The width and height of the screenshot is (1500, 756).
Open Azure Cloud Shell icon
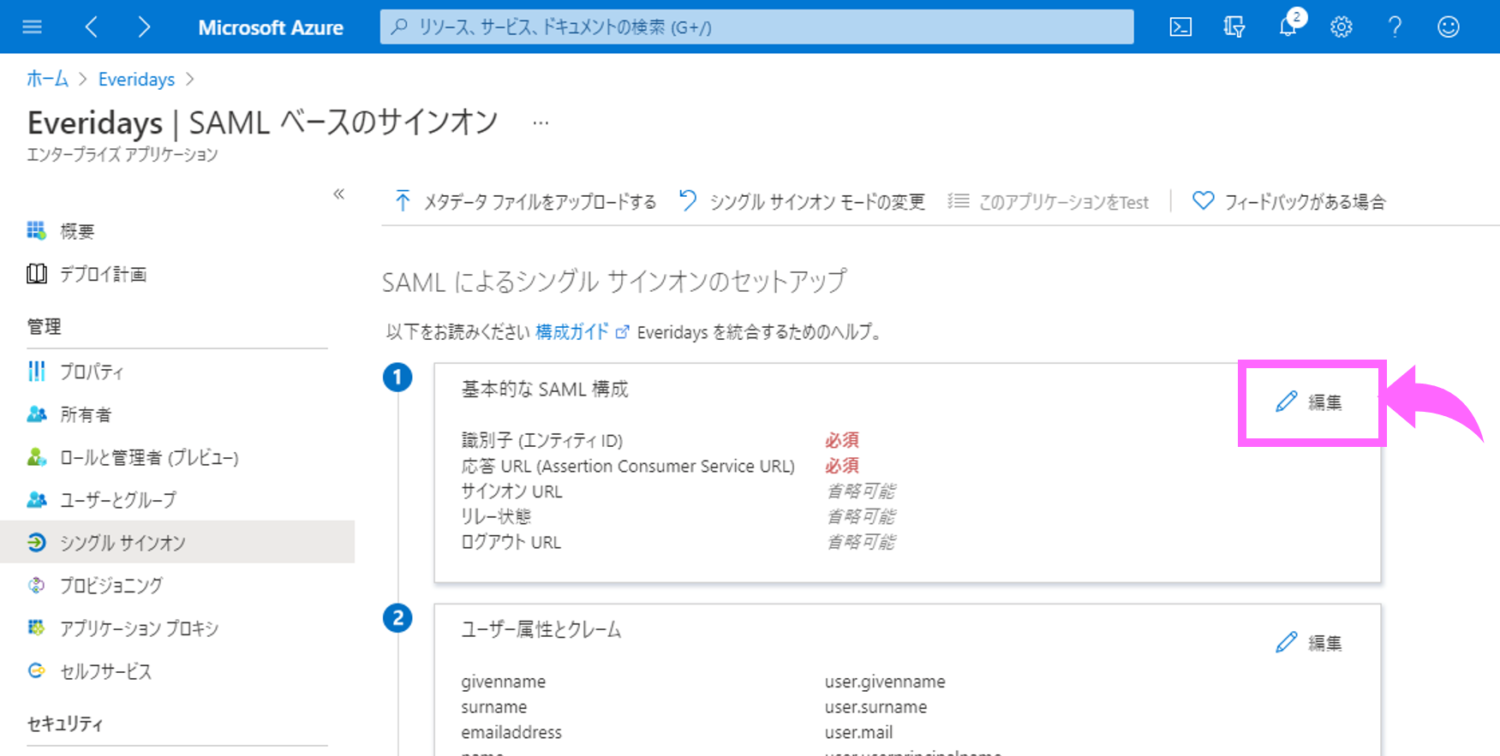[1180, 27]
